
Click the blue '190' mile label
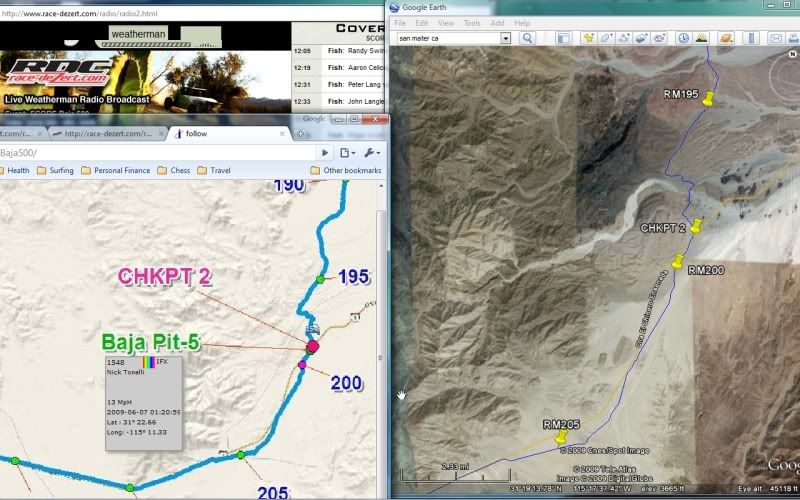tap(289, 186)
